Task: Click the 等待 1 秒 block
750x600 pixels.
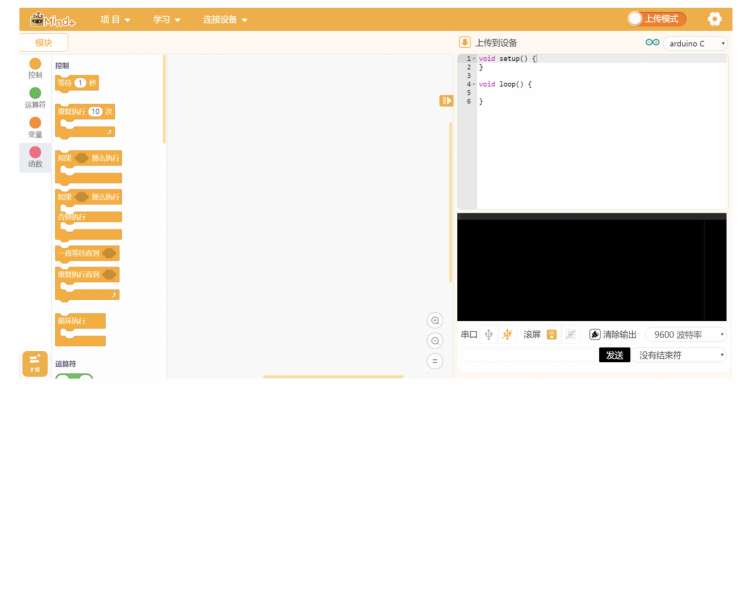Action: click(77, 83)
